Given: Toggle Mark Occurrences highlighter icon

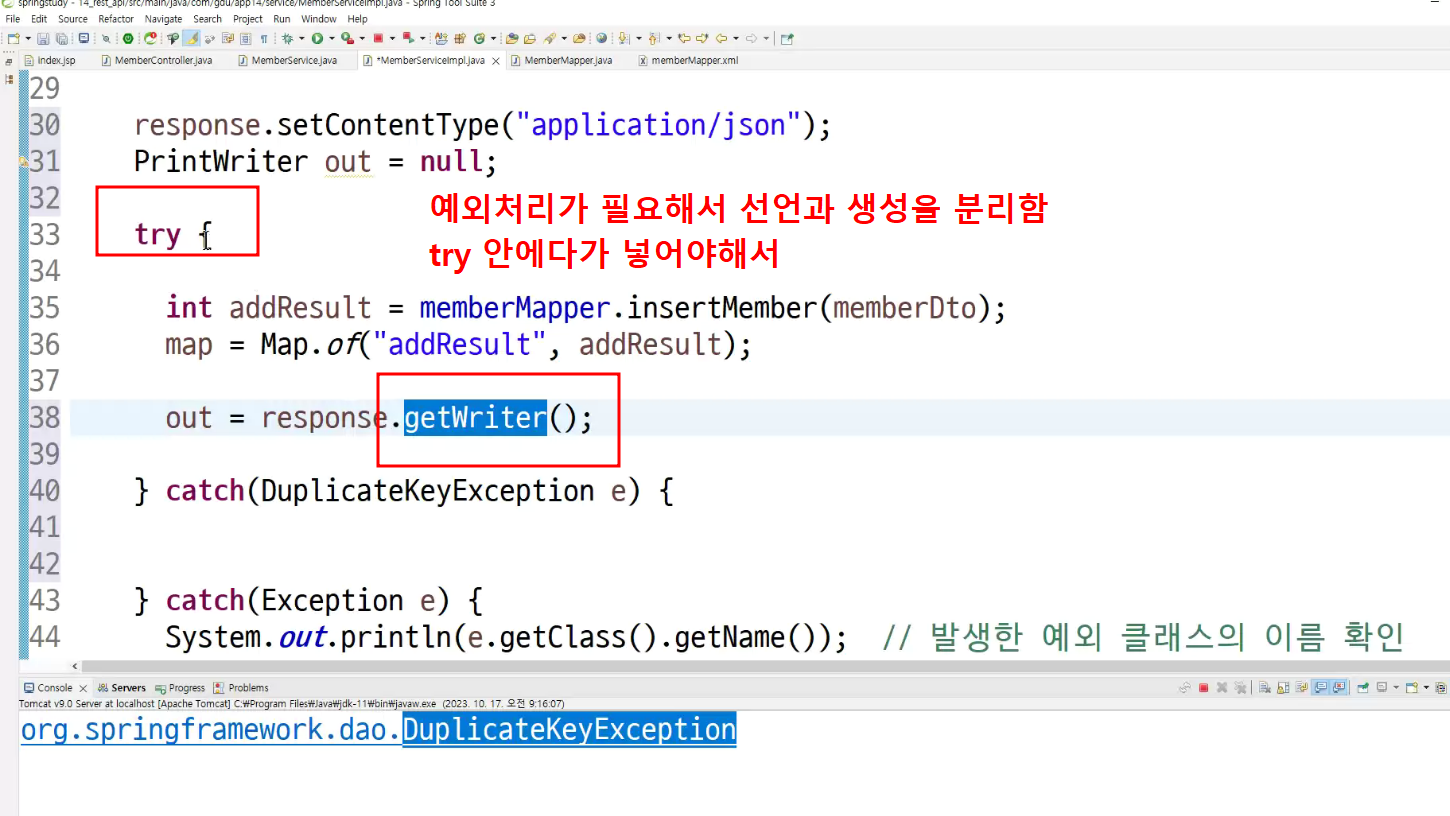Looking at the screenshot, I should [191, 39].
